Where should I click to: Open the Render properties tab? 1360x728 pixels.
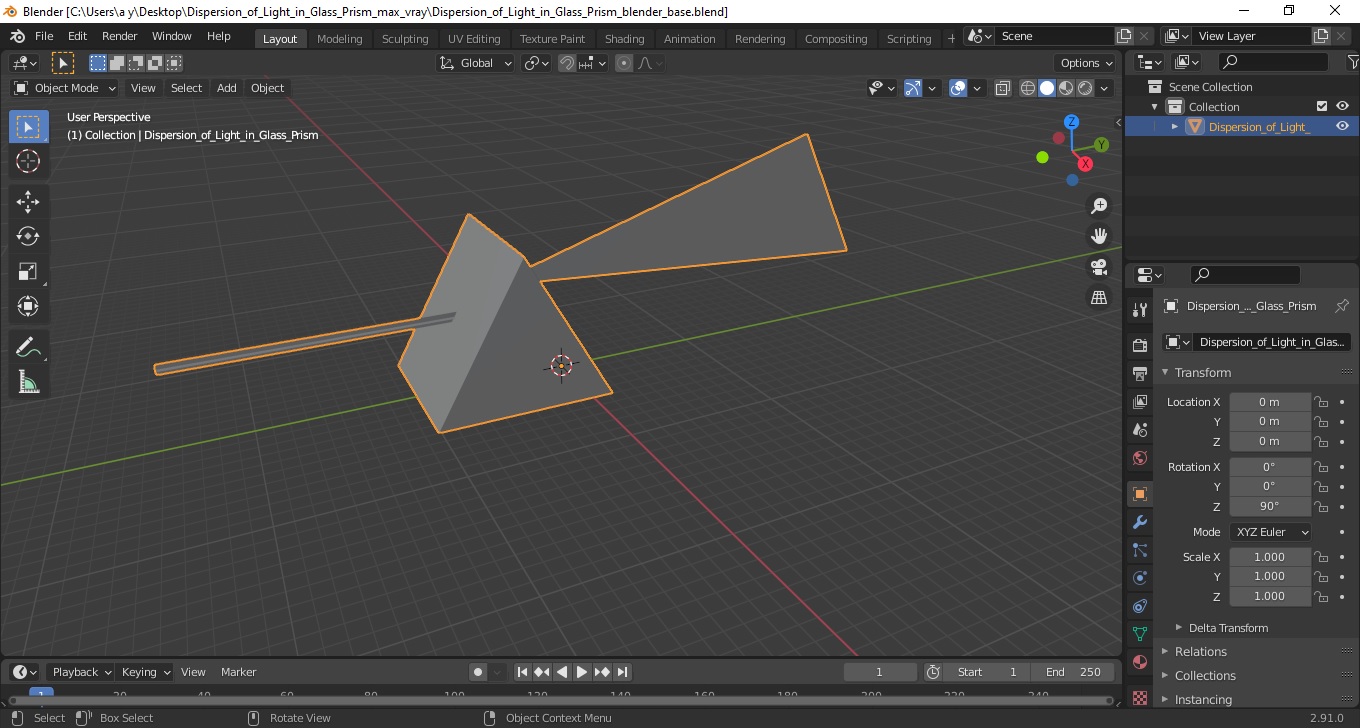coord(1139,345)
